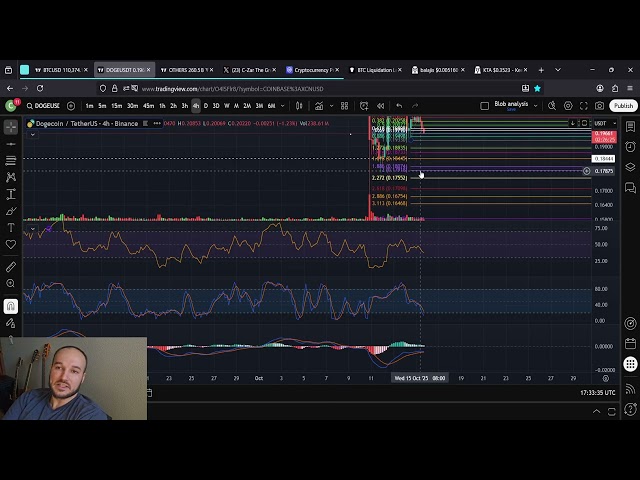Select the crosshair cursor tool
Screen dimensions: 640x480
point(11,127)
